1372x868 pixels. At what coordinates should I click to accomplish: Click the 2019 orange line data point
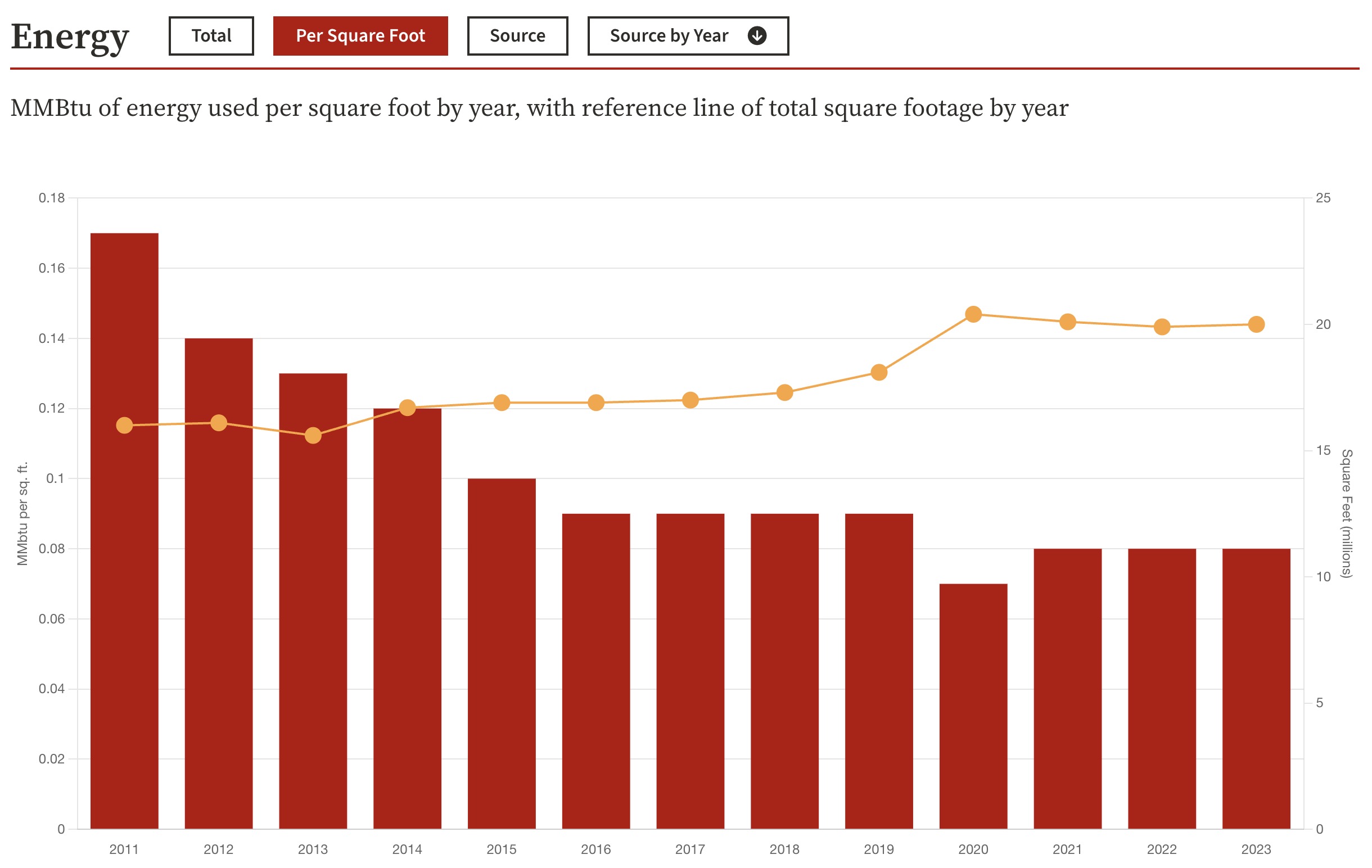pyautogui.click(x=878, y=373)
